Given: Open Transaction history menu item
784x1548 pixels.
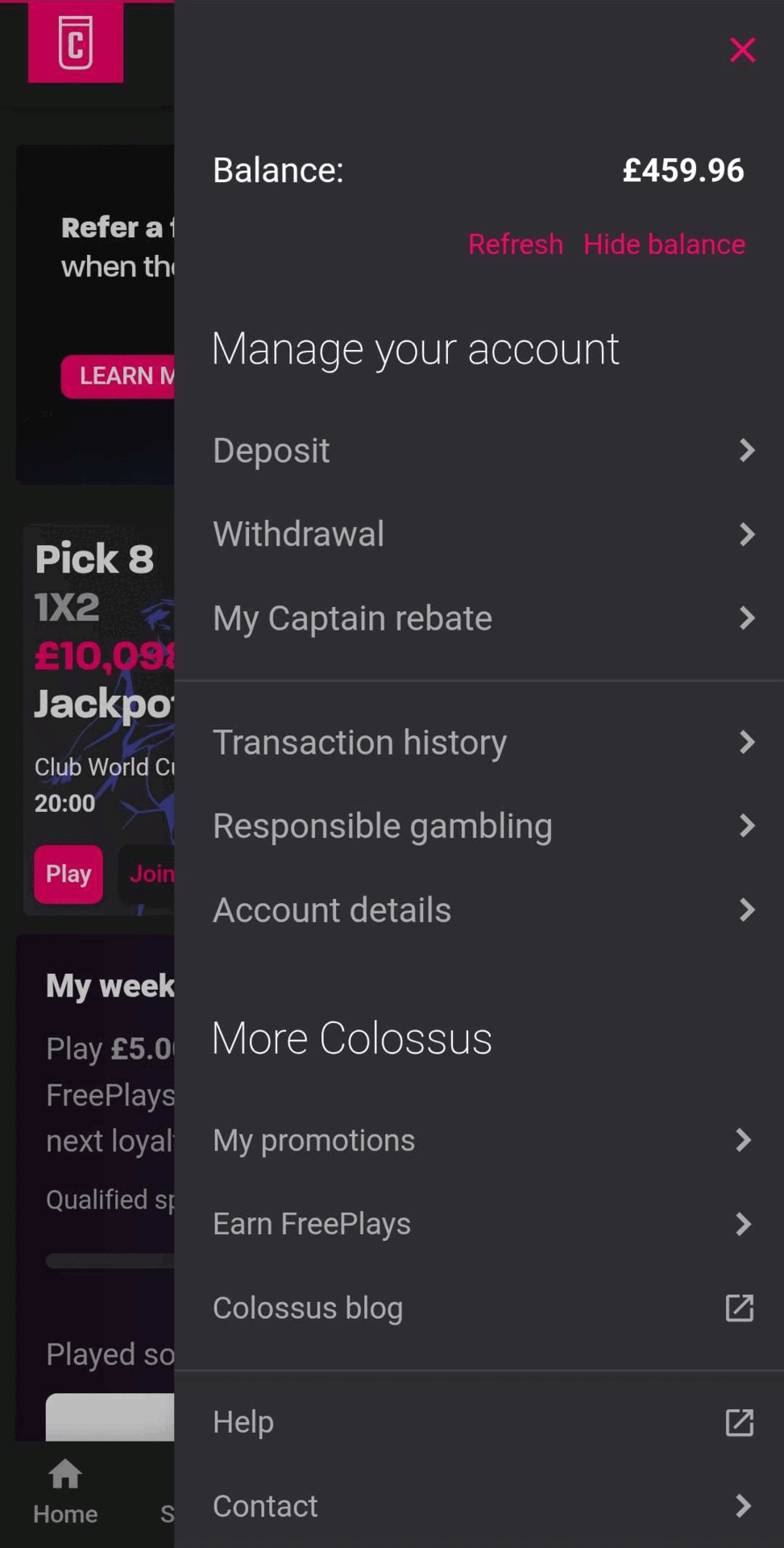Looking at the screenshot, I should pos(360,742).
